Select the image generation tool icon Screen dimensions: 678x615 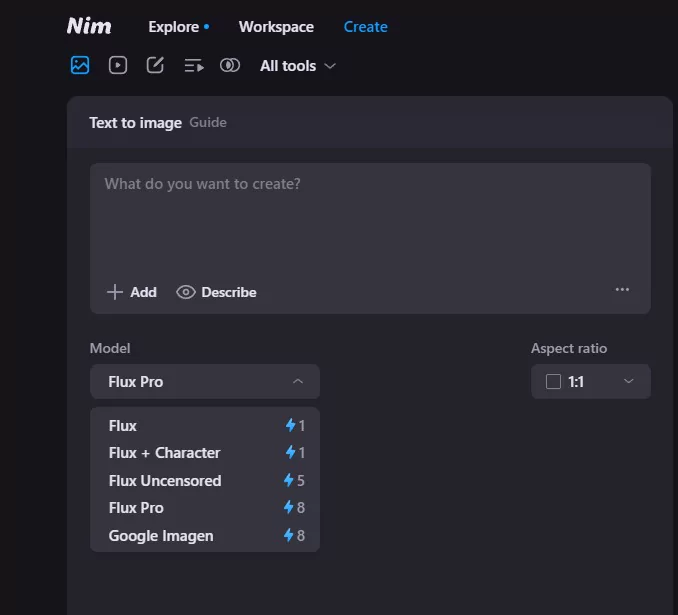(x=80, y=65)
